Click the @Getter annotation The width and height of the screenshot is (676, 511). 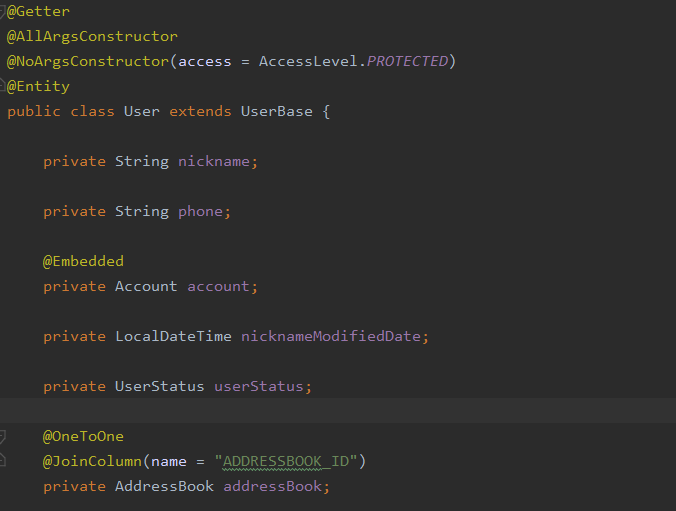click(x=38, y=12)
